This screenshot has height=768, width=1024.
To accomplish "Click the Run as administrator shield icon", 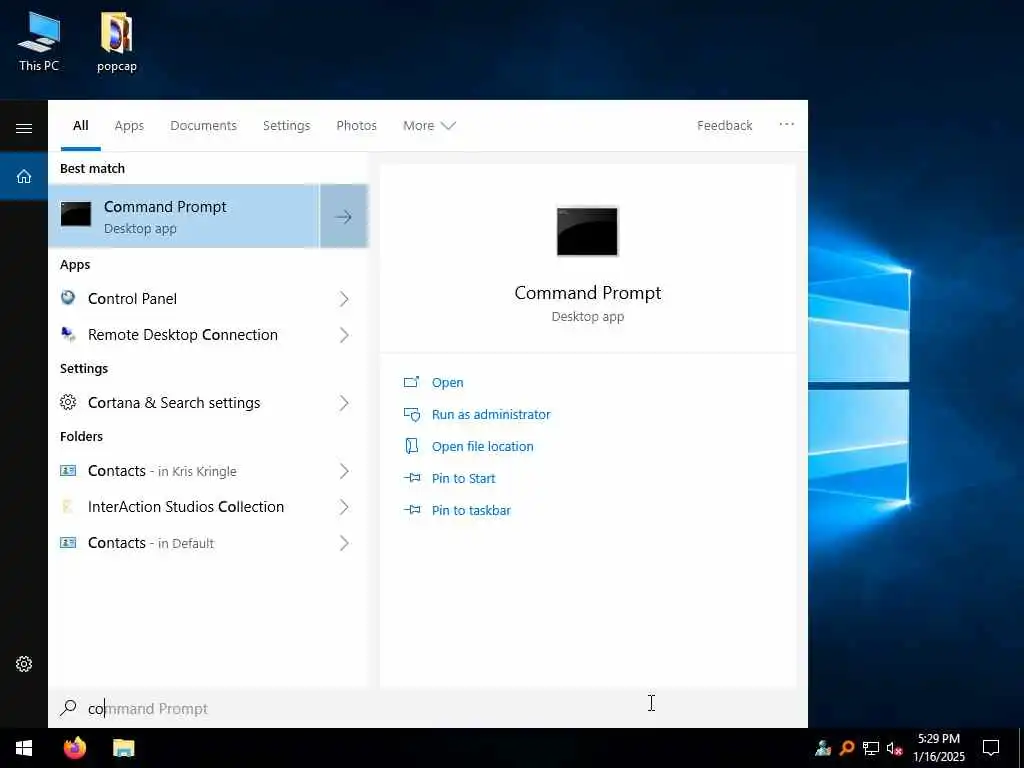I will tap(411, 414).
